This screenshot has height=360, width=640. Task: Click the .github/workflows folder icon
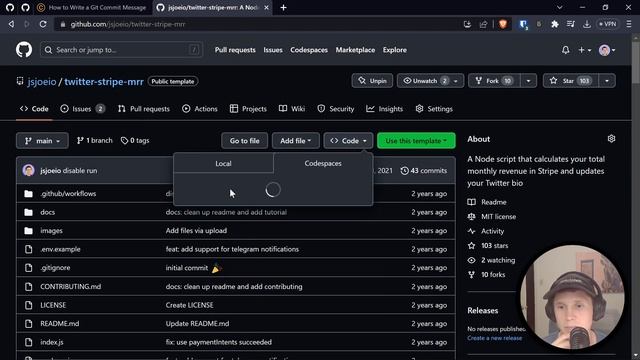point(28,193)
